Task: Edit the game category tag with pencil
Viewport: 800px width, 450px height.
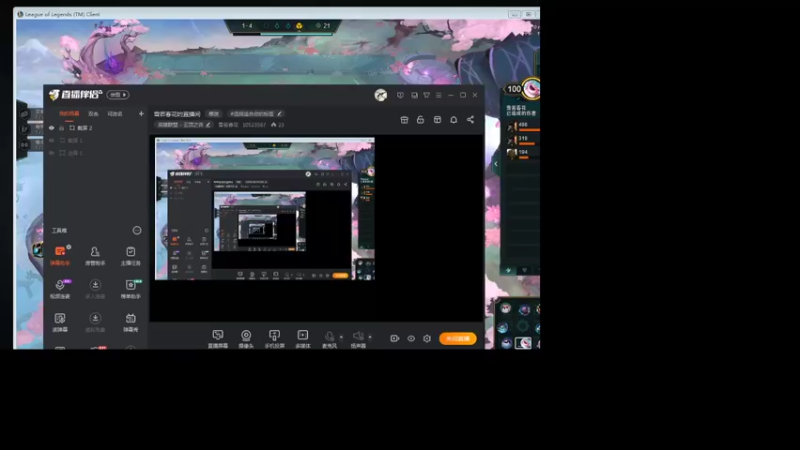Action: click(x=208, y=124)
